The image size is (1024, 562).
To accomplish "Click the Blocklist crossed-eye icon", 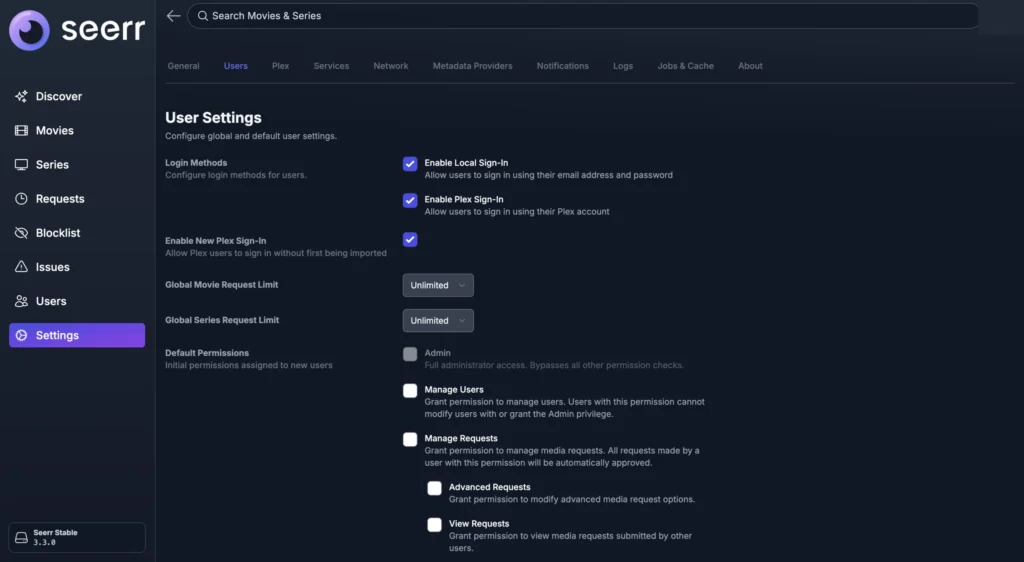I will [22, 233].
